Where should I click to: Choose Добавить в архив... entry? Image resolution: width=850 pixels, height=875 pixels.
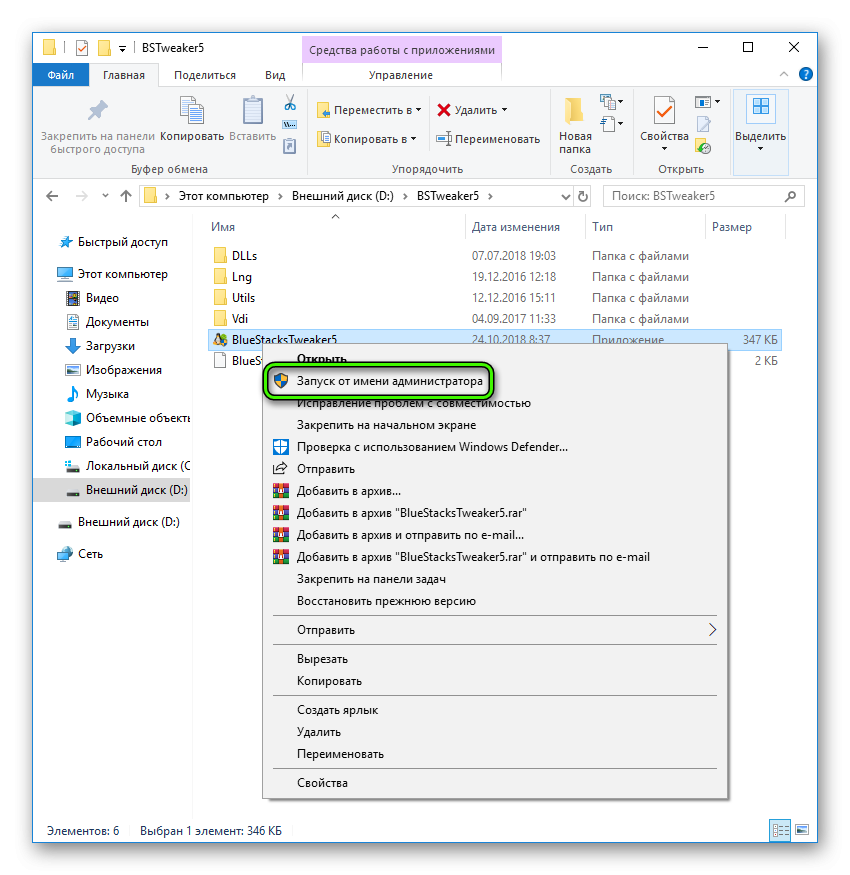(349, 491)
